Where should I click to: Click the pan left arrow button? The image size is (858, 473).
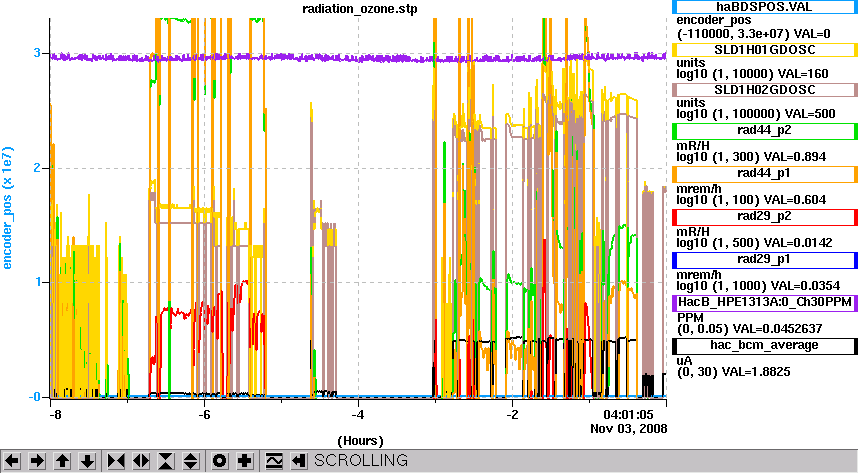click(x=12, y=461)
